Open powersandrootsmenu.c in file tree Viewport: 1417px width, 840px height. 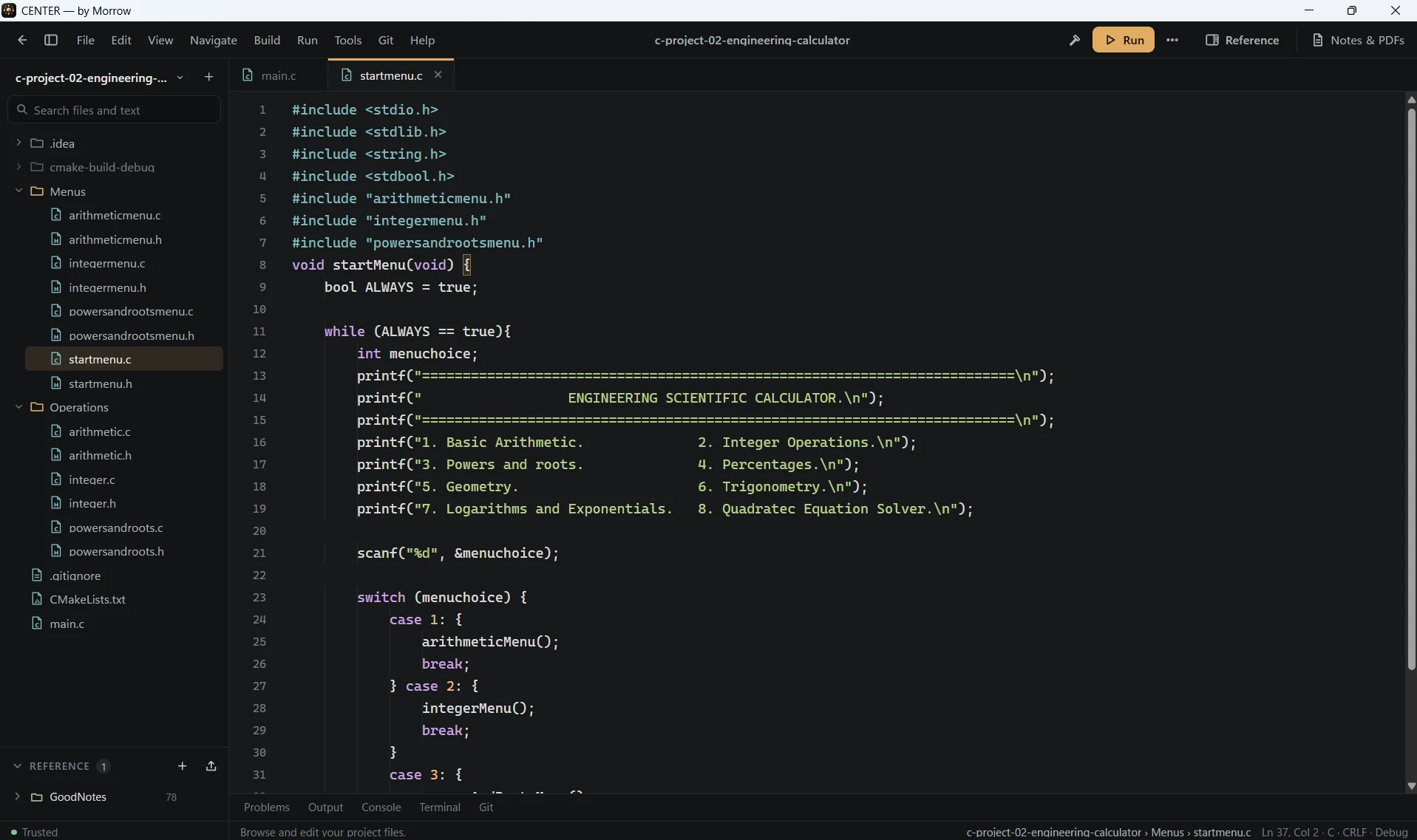tap(131, 311)
